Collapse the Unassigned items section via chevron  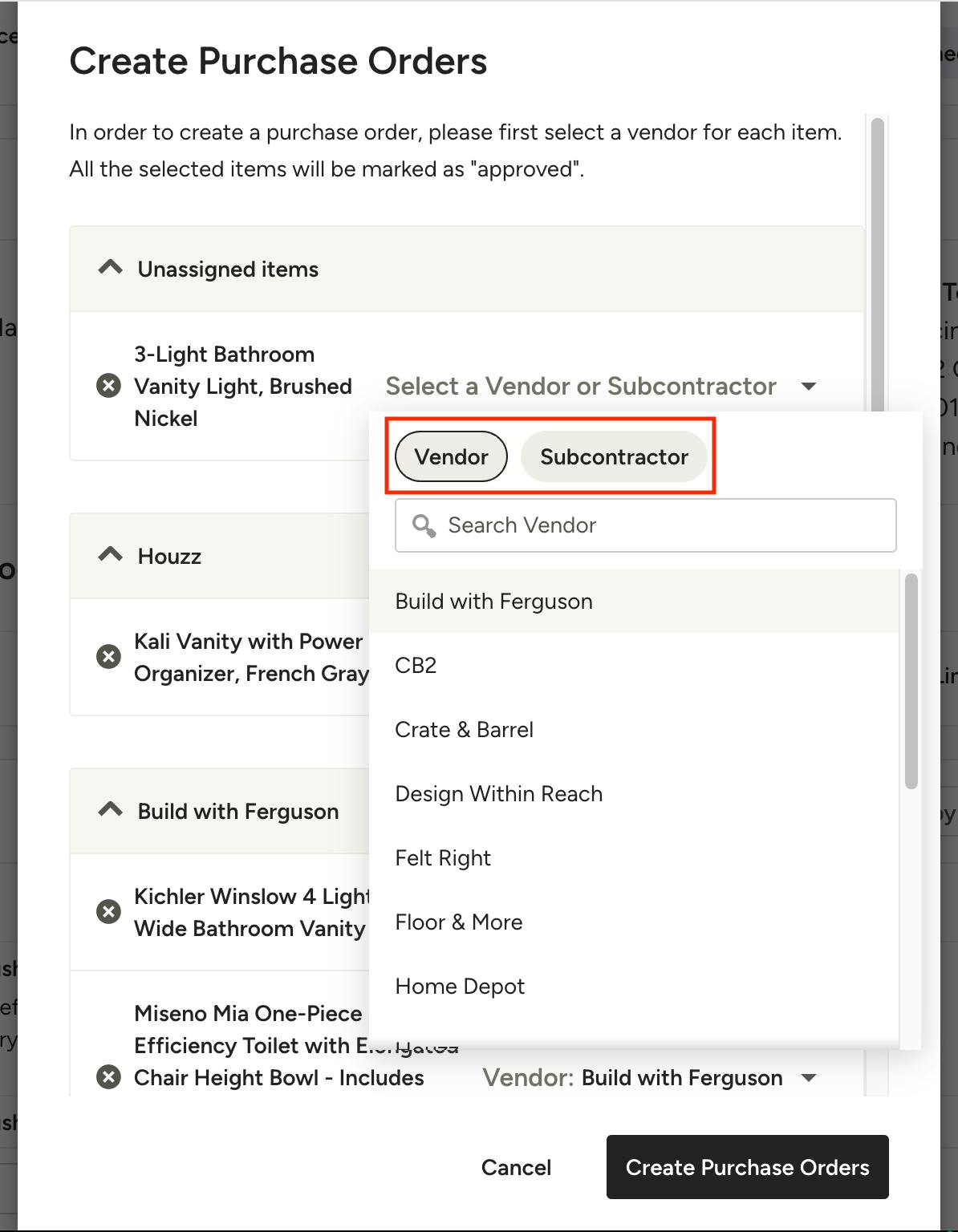[110, 267]
